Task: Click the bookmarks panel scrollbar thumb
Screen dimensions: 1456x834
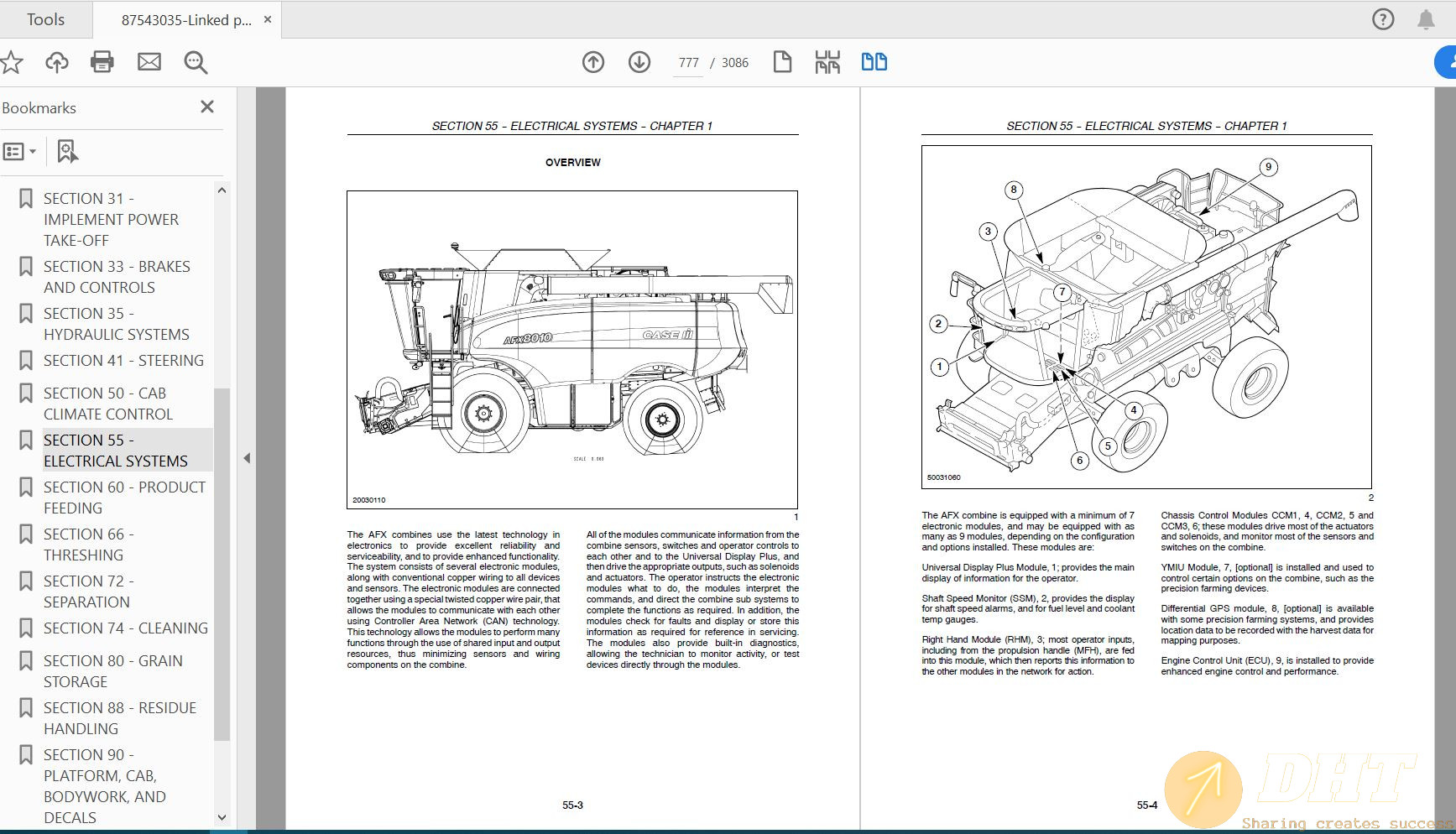Action: pyautogui.click(x=222, y=564)
